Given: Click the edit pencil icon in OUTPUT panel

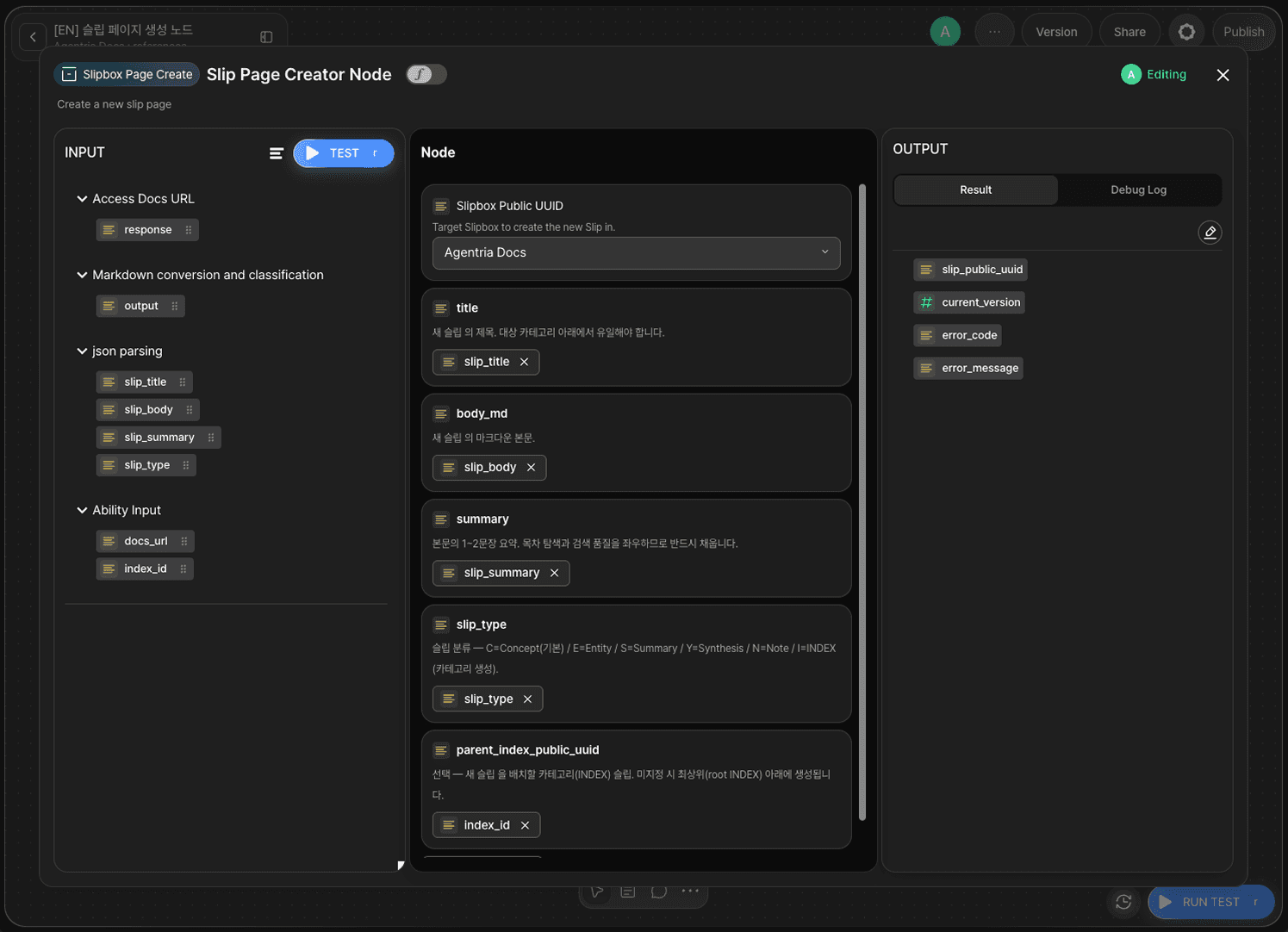Looking at the screenshot, I should tap(1210, 233).
